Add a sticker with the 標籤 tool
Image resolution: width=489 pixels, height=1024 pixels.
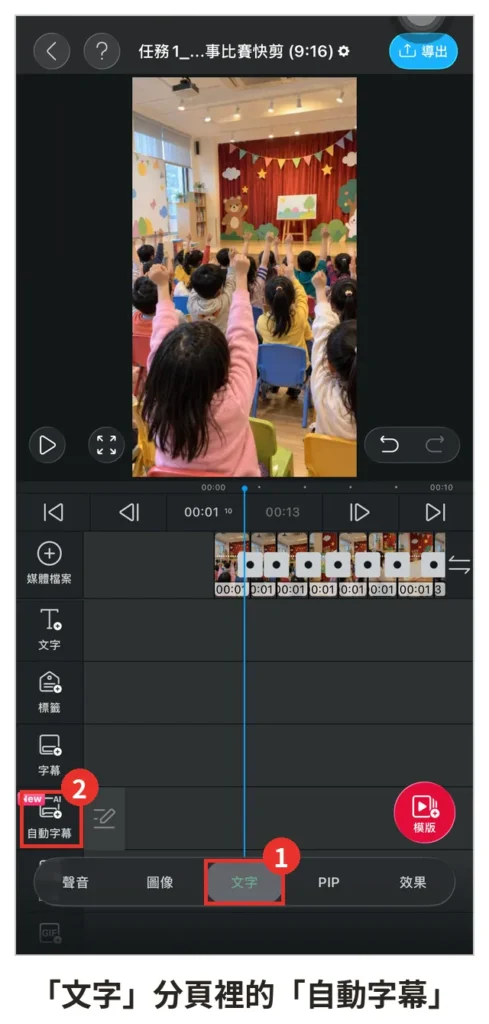pos(50,692)
